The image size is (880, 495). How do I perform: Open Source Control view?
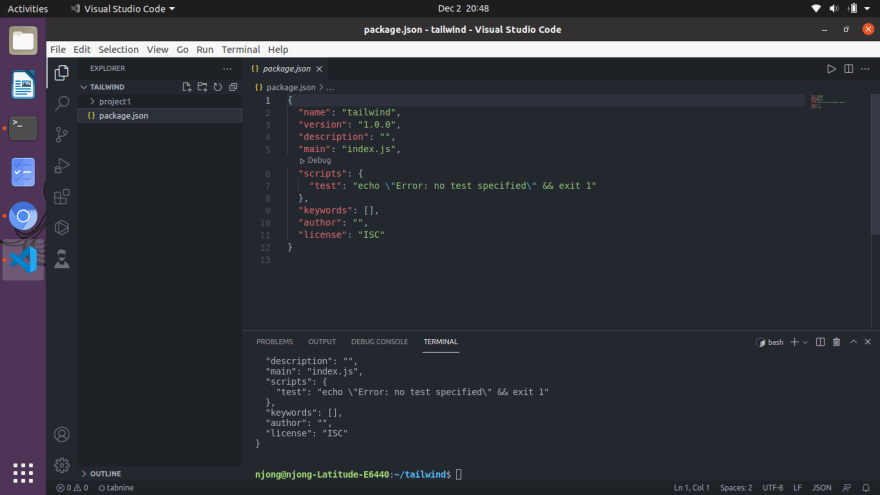[62, 135]
